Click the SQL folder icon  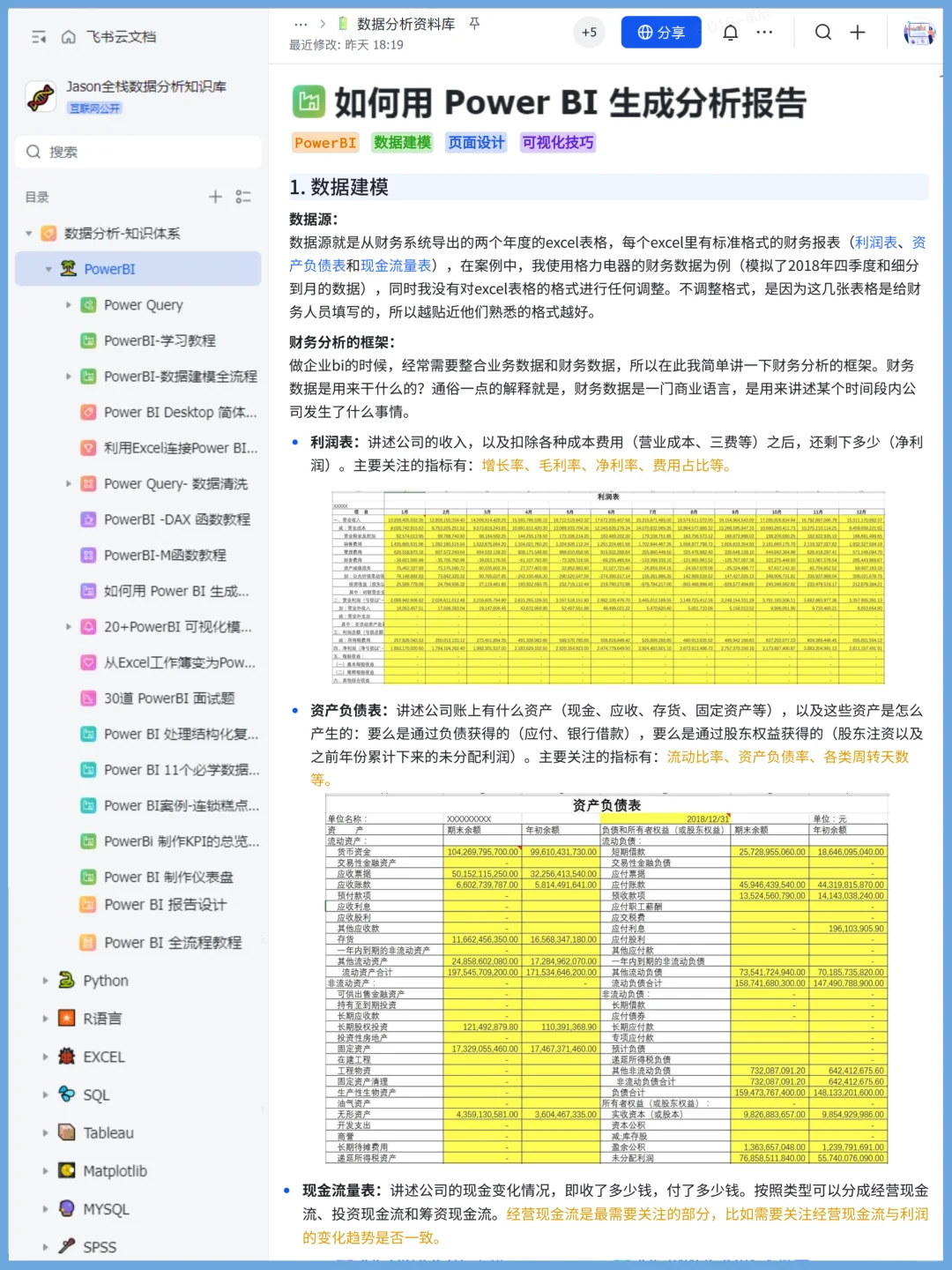click(x=66, y=1094)
